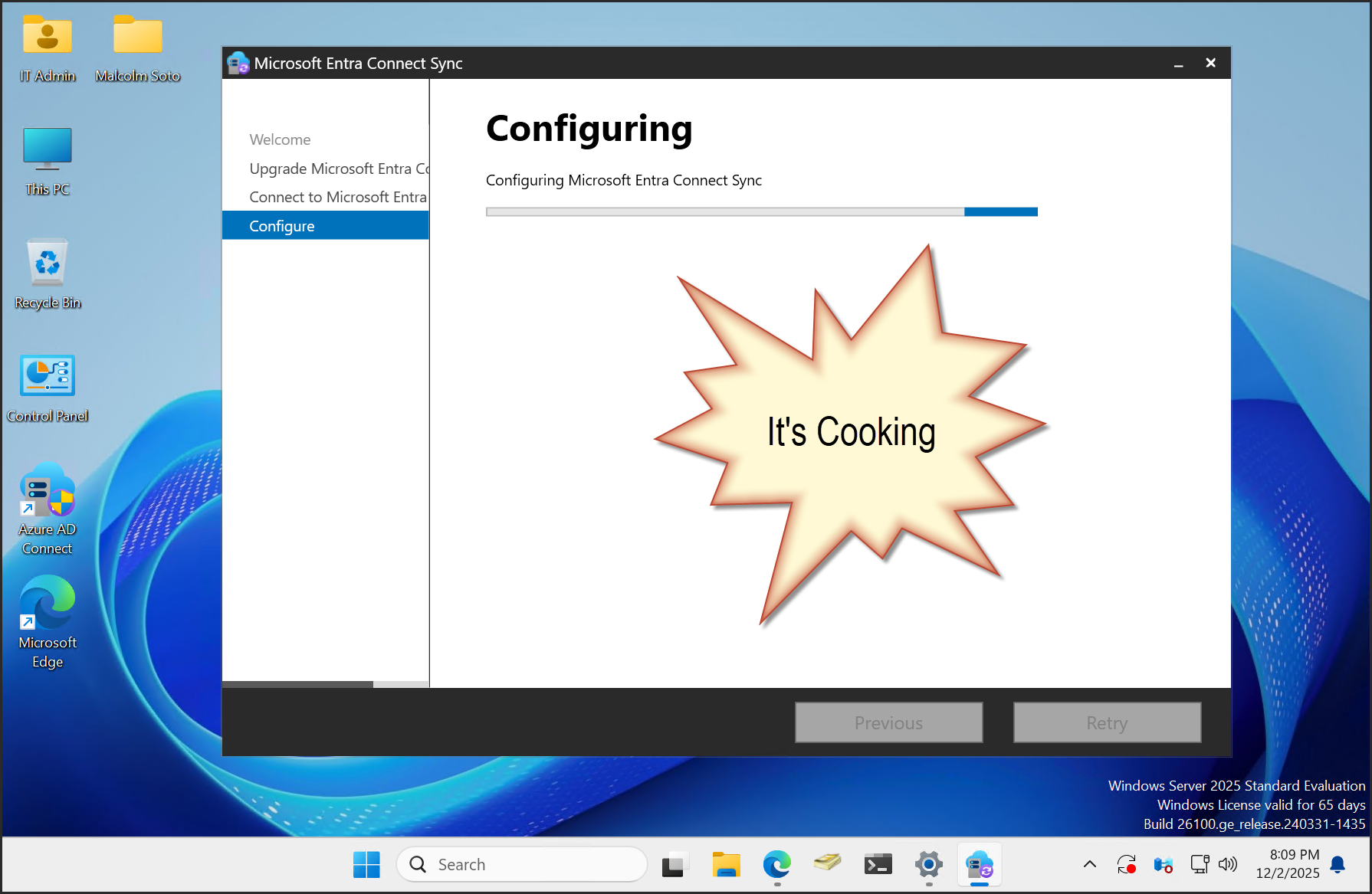
Task: Click the Entra Connect Sync taskbar icon
Action: (x=980, y=864)
